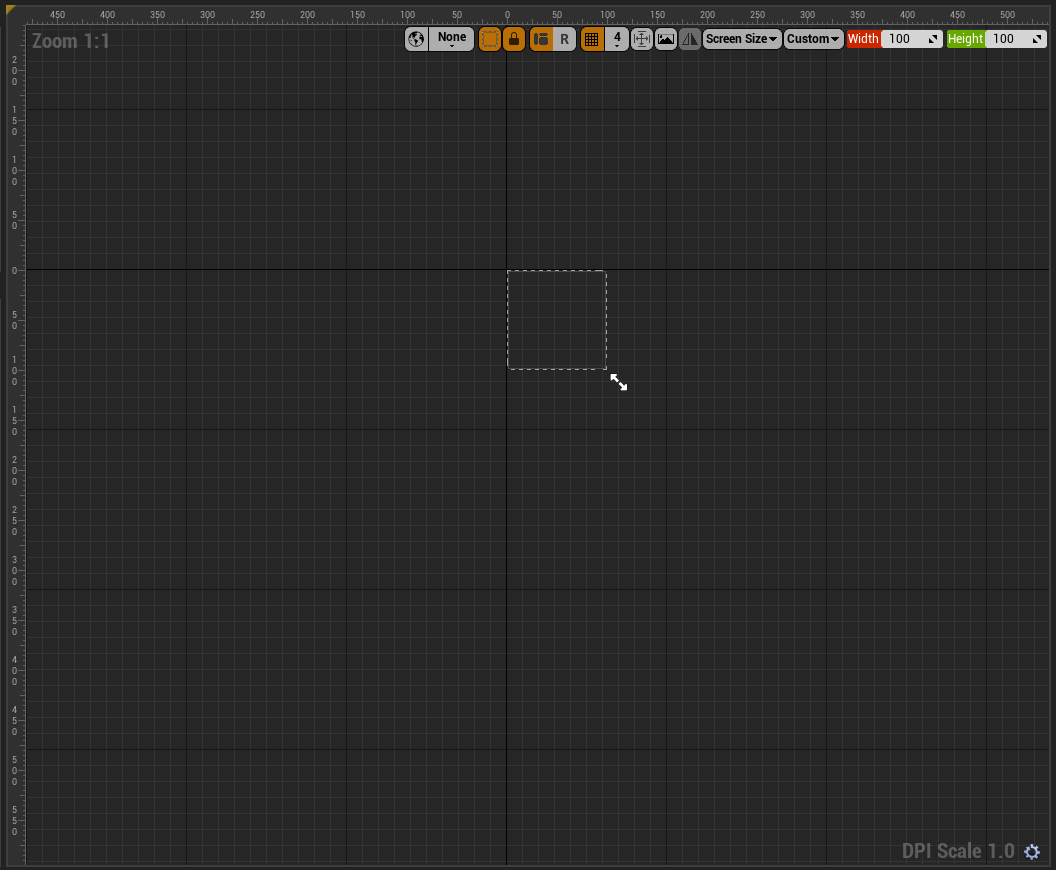Screen dimensions: 1056x870
Task: Open DPI Scale settings gear
Action: point(1032,852)
